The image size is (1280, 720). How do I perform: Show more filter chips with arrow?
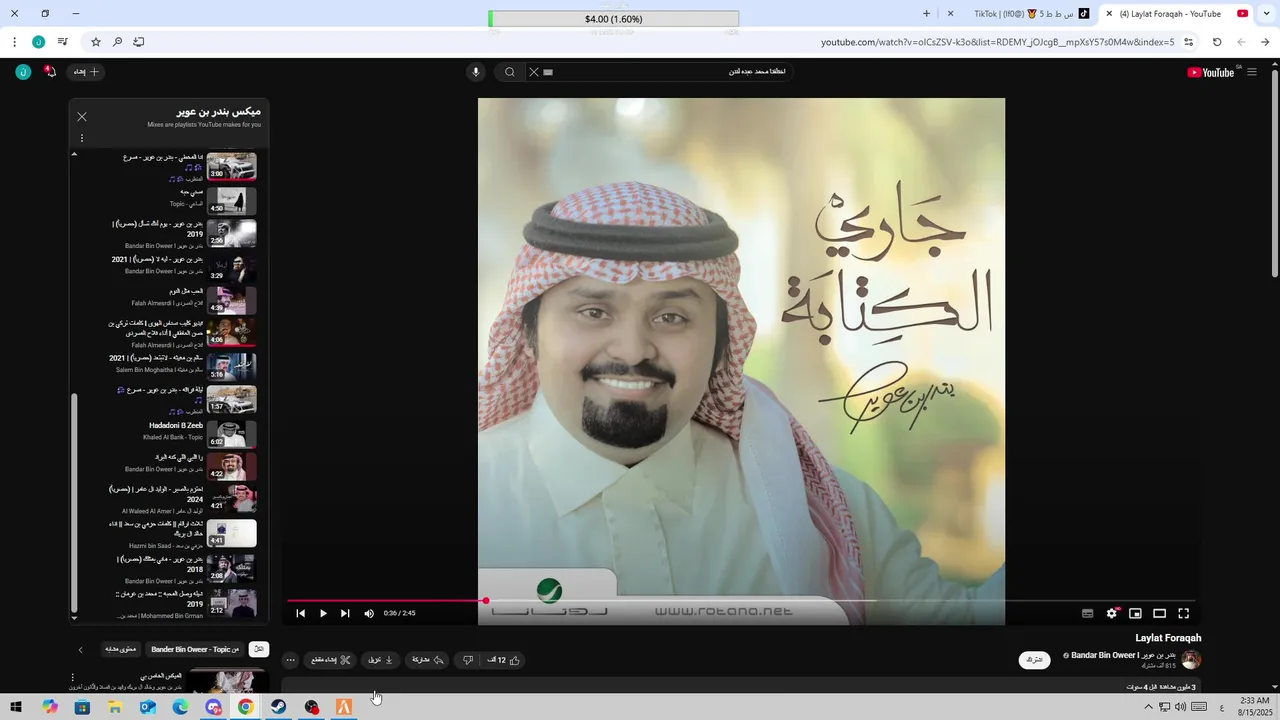pos(81,650)
